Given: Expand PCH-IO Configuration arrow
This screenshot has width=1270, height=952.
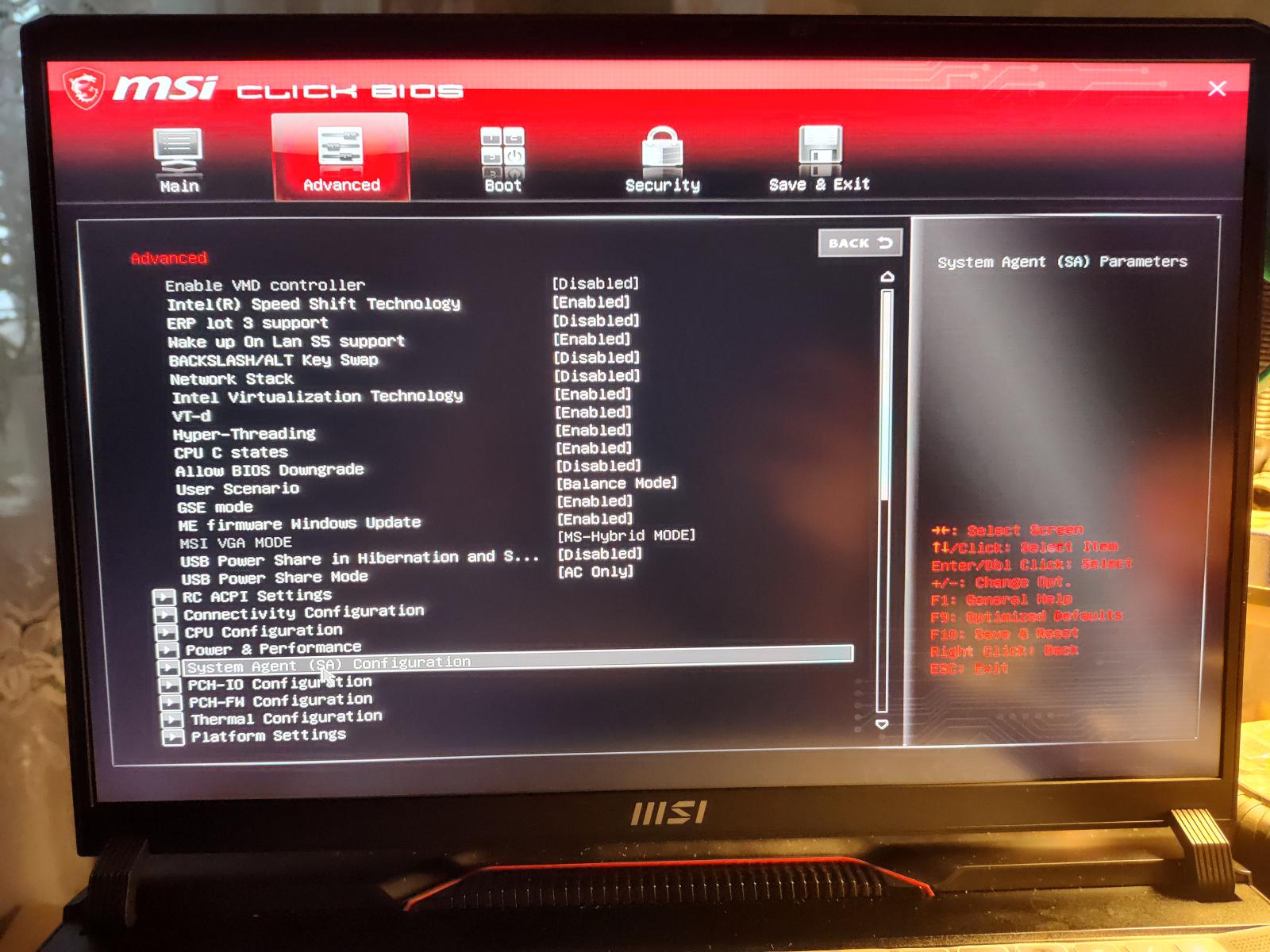Looking at the screenshot, I should 170,685.
